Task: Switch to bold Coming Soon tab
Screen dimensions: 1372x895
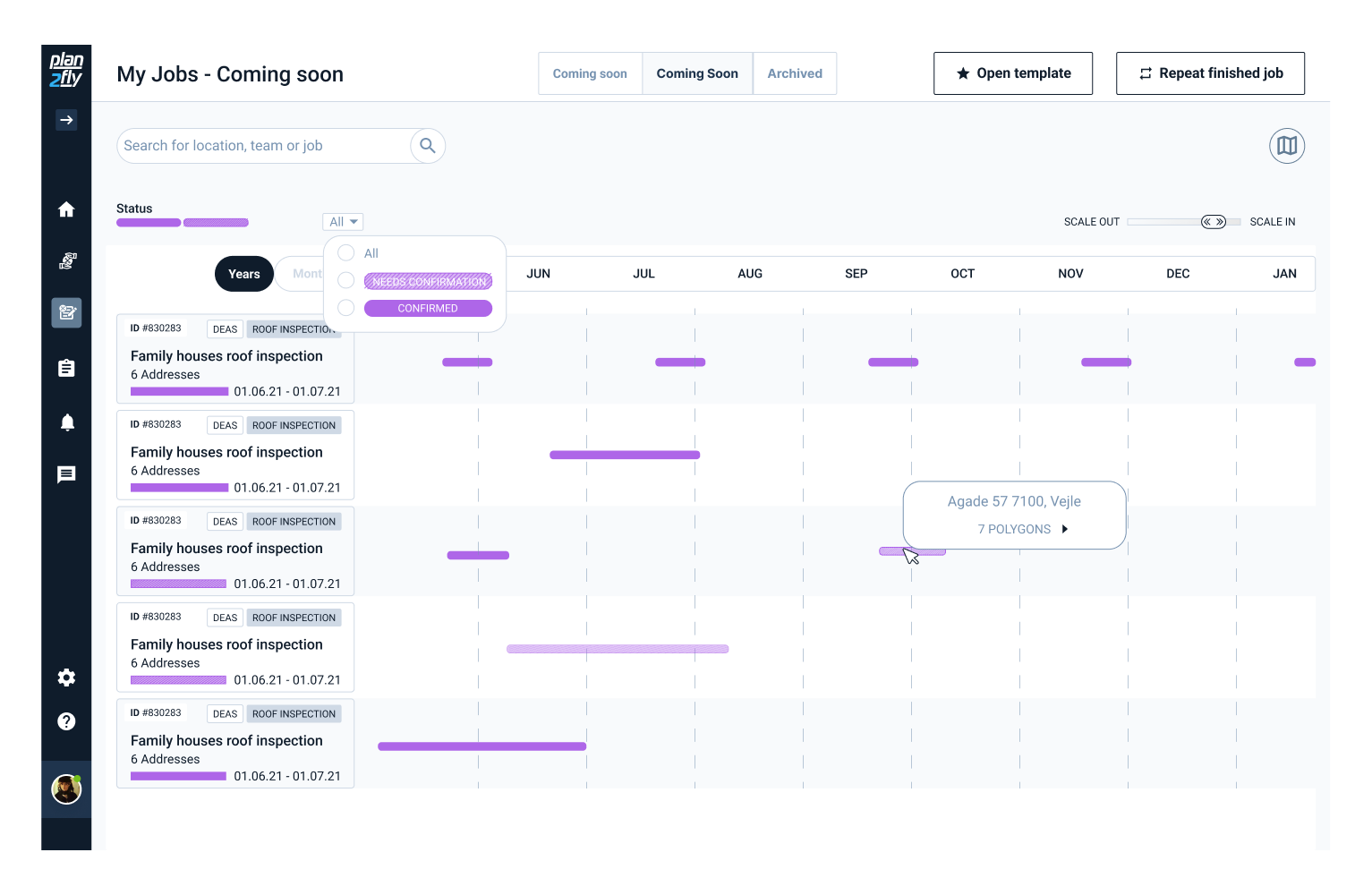Action: coord(697,73)
